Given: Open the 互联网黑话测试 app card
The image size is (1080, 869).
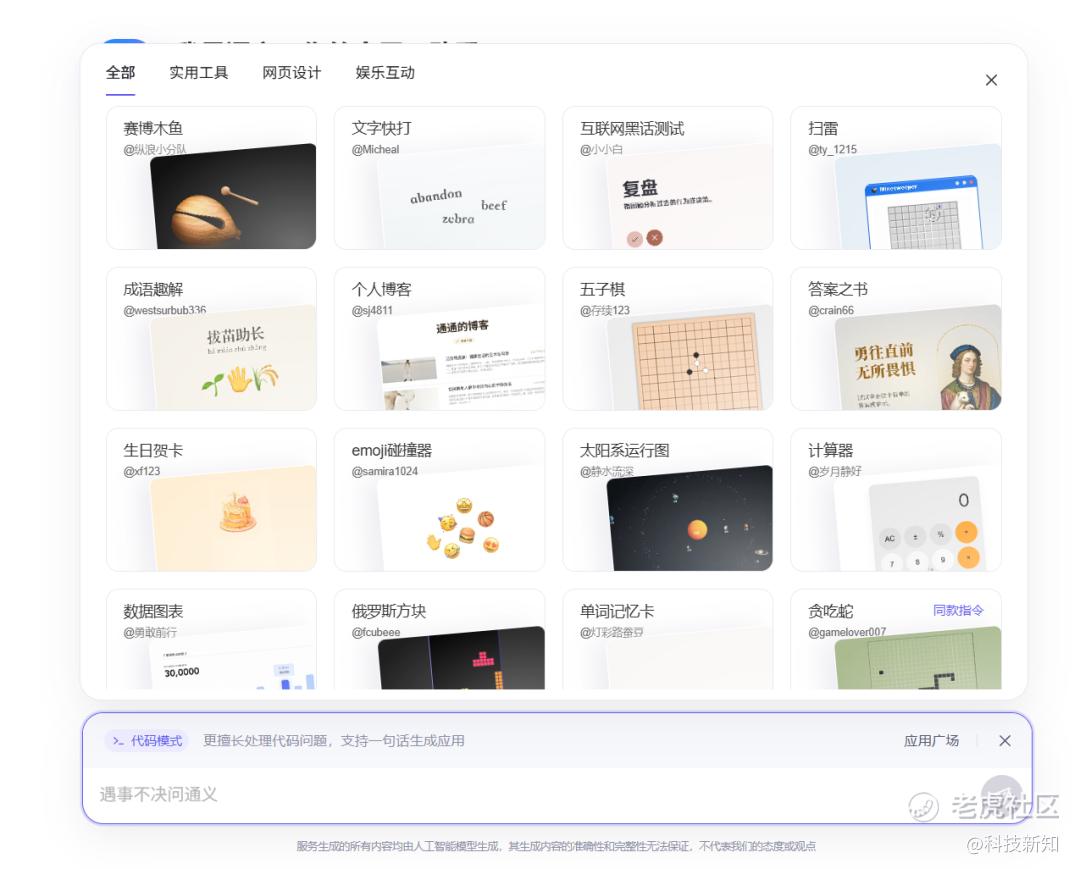Looking at the screenshot, I should tap(667, 178).
